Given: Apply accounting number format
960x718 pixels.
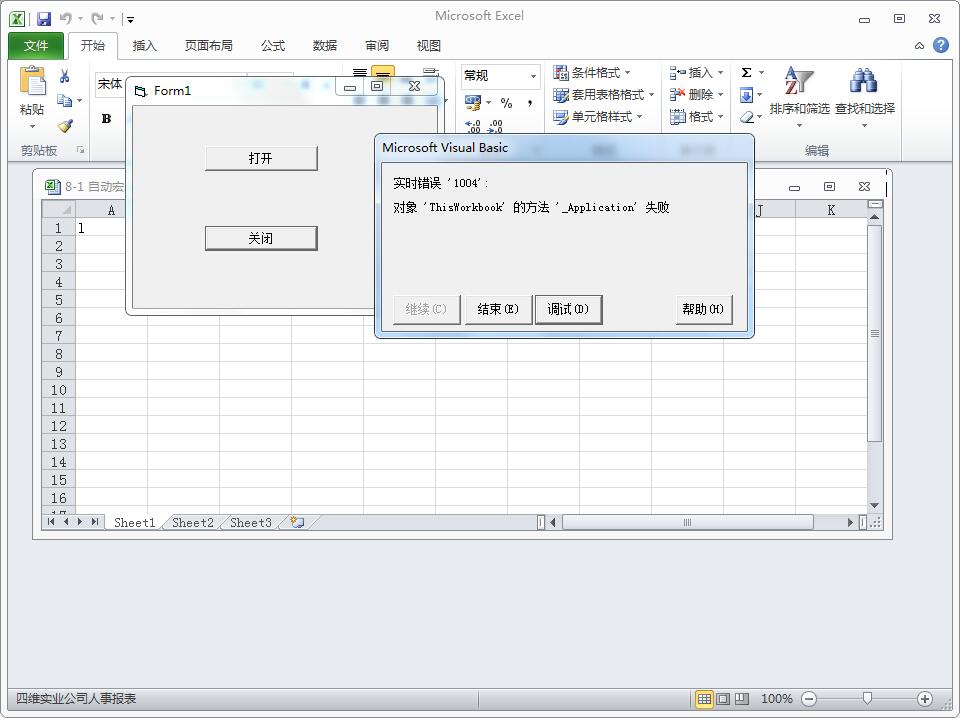Looking at the screenshot, I should pyautogui.click(x=472, y=102).
